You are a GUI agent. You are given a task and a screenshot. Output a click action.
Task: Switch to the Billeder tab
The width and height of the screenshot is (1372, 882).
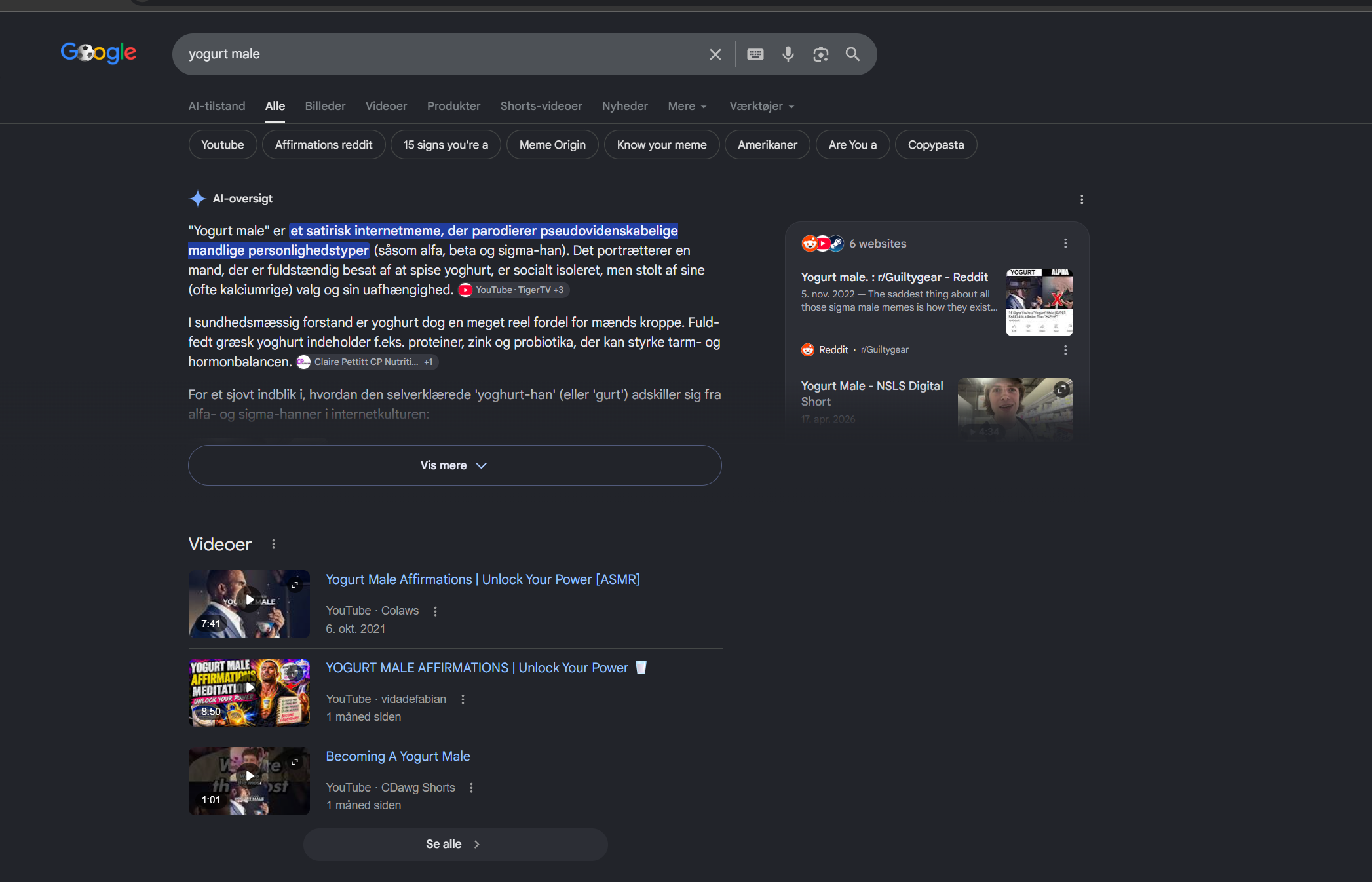pos(325,106)
